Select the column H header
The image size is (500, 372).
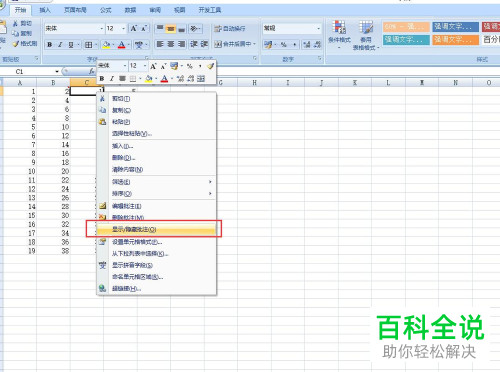tap(254, 83)
